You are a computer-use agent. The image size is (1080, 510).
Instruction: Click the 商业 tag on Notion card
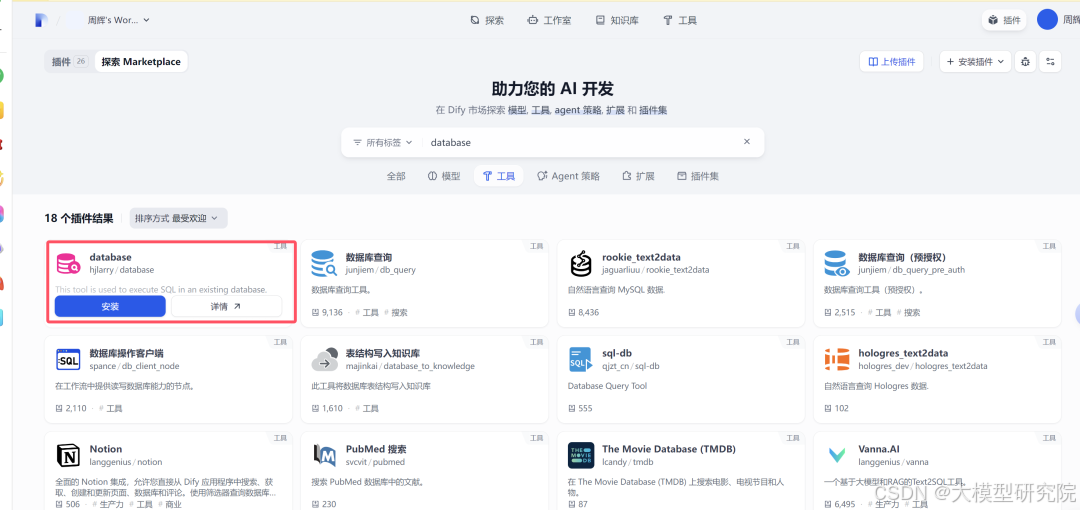click(173, 504)
